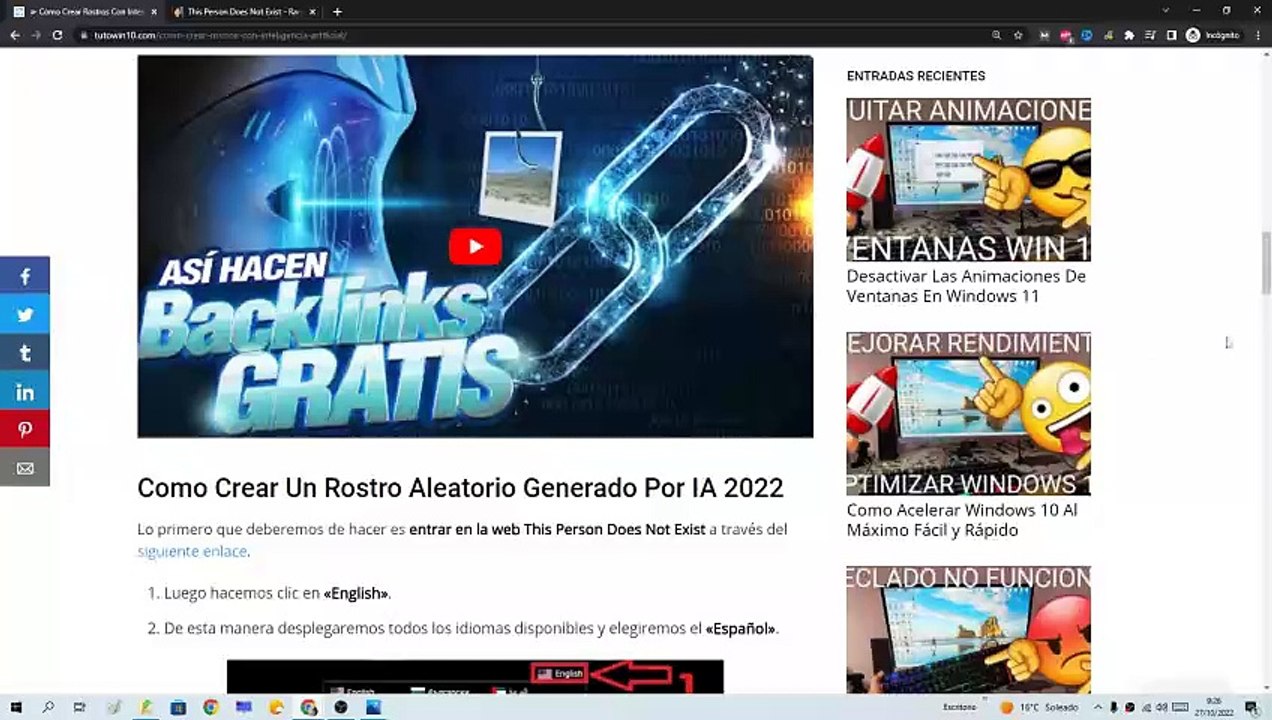Share the page on LinkedIn

coord(25,391)
